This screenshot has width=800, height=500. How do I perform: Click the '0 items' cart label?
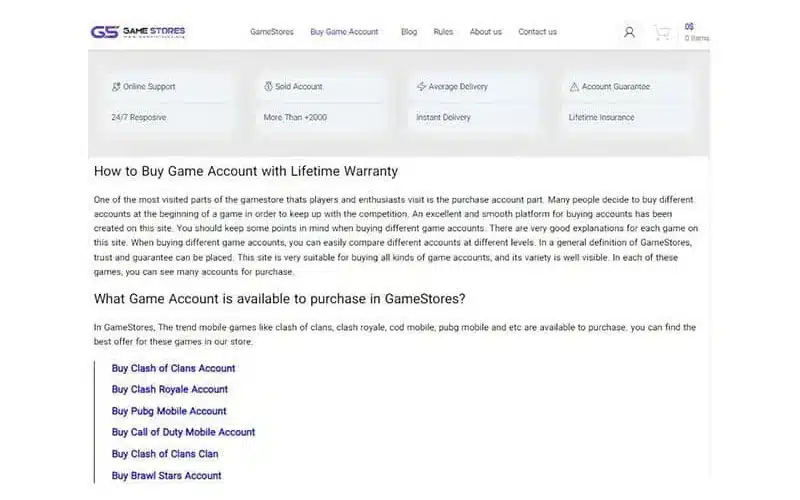pyautogui.click(x=697, y=38)
